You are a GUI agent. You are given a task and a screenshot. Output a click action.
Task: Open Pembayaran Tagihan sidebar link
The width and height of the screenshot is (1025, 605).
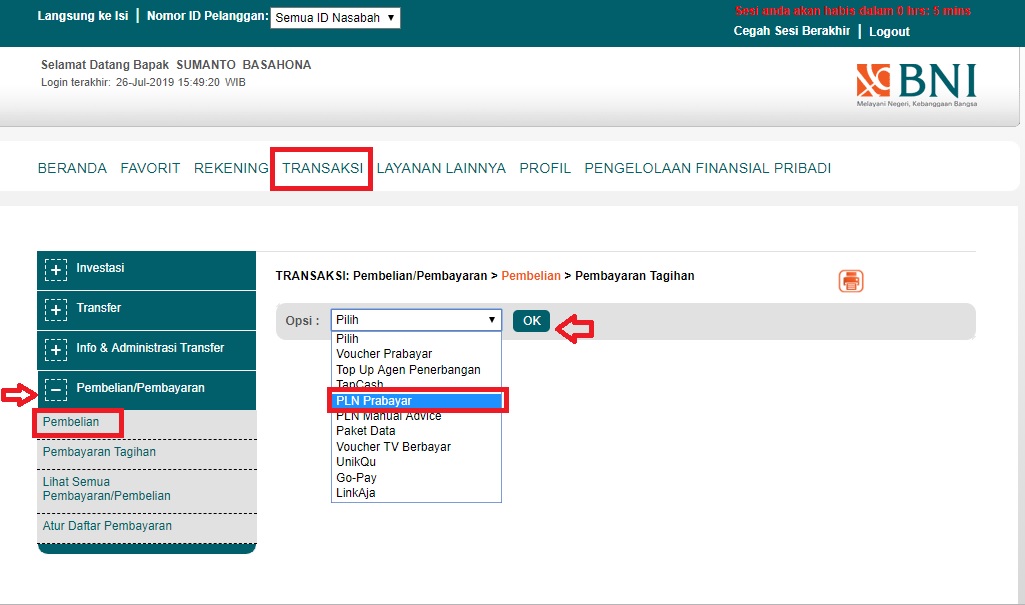pos(99,452)
